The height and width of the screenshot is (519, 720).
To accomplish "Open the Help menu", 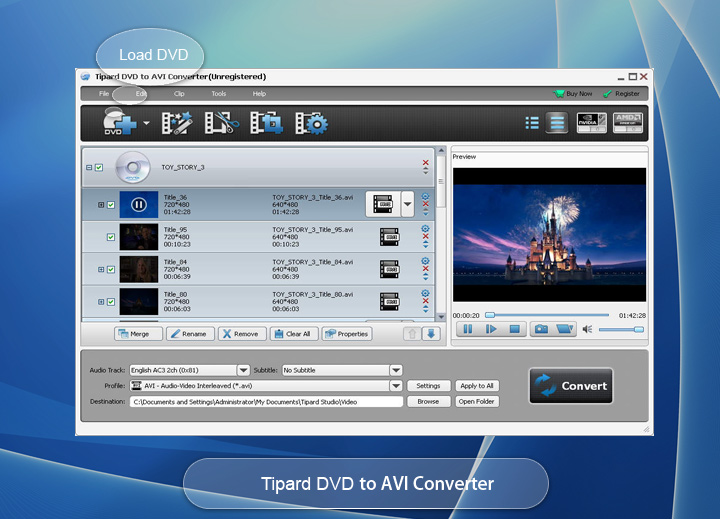I will [259, 94].
